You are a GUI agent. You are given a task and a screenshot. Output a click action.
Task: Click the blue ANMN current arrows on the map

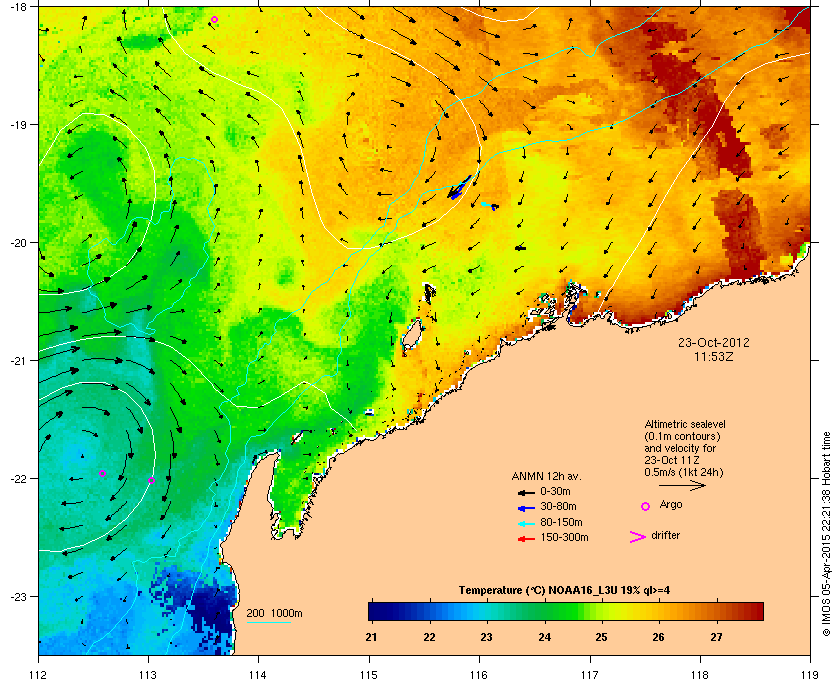point(459,188)
